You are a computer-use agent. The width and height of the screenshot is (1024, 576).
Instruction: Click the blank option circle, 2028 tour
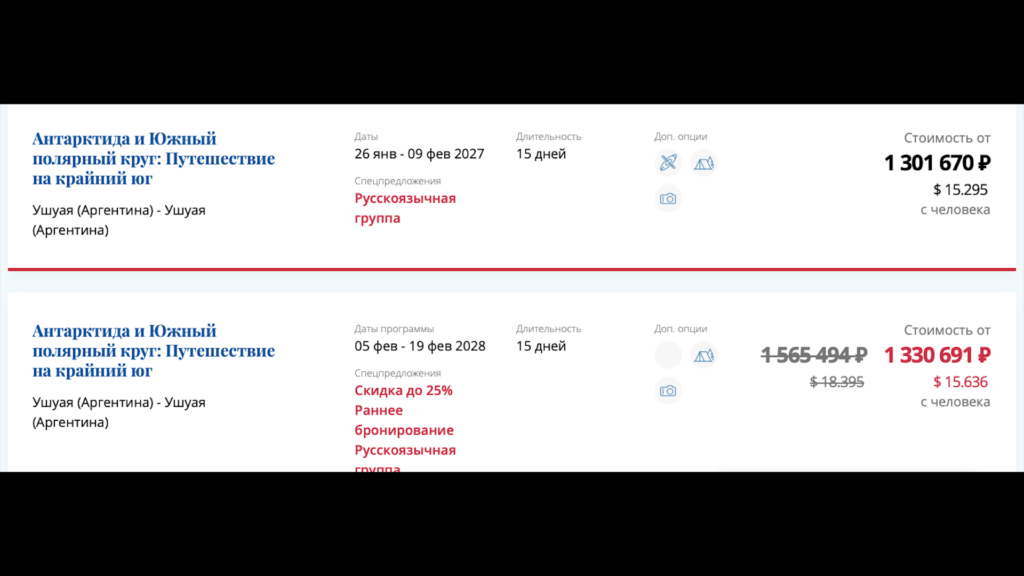[x=668, y=354]
